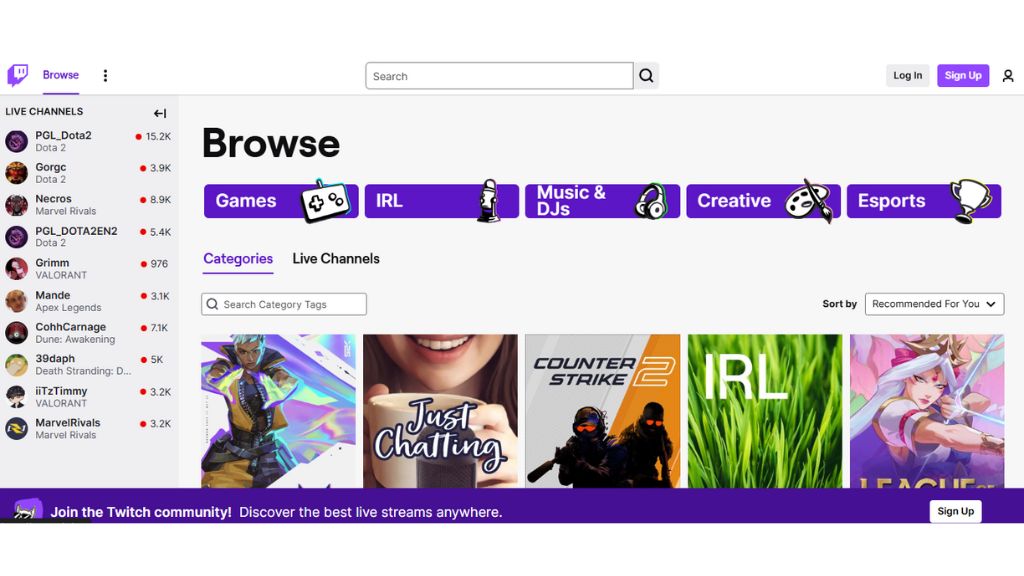Open Sort by Recommended For You dropdown
1024x576 pixels.
[x=934, y=304]
